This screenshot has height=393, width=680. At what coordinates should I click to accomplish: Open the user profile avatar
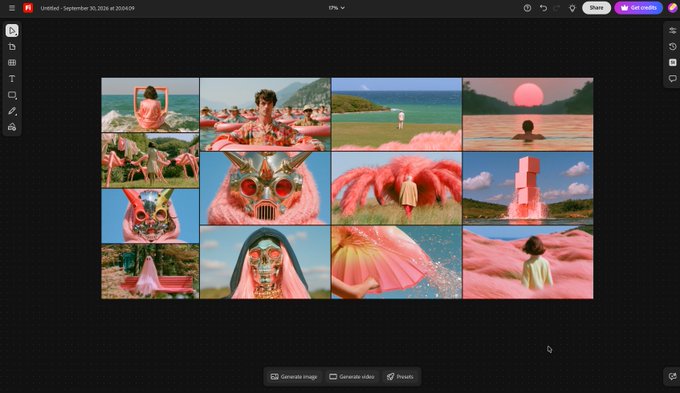[x=673, y=8]
